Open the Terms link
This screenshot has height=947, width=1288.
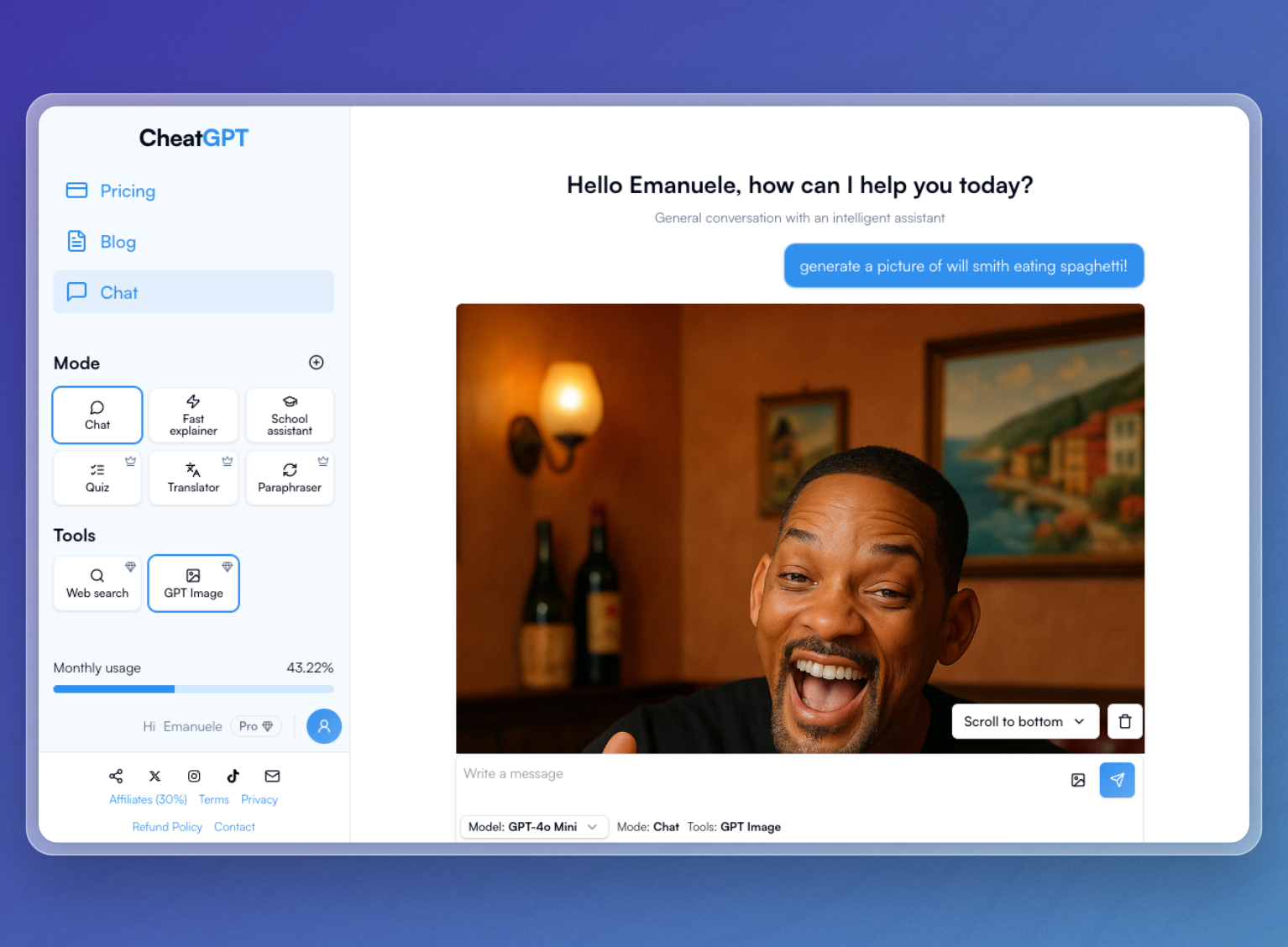(214, 800)
